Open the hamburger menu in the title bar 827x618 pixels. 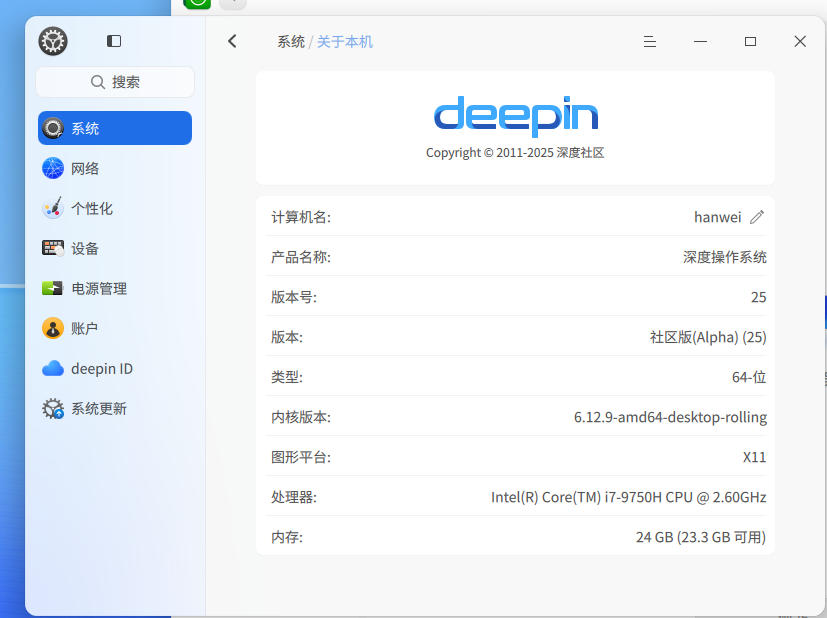pyautogui.click(x=650, y=41)
